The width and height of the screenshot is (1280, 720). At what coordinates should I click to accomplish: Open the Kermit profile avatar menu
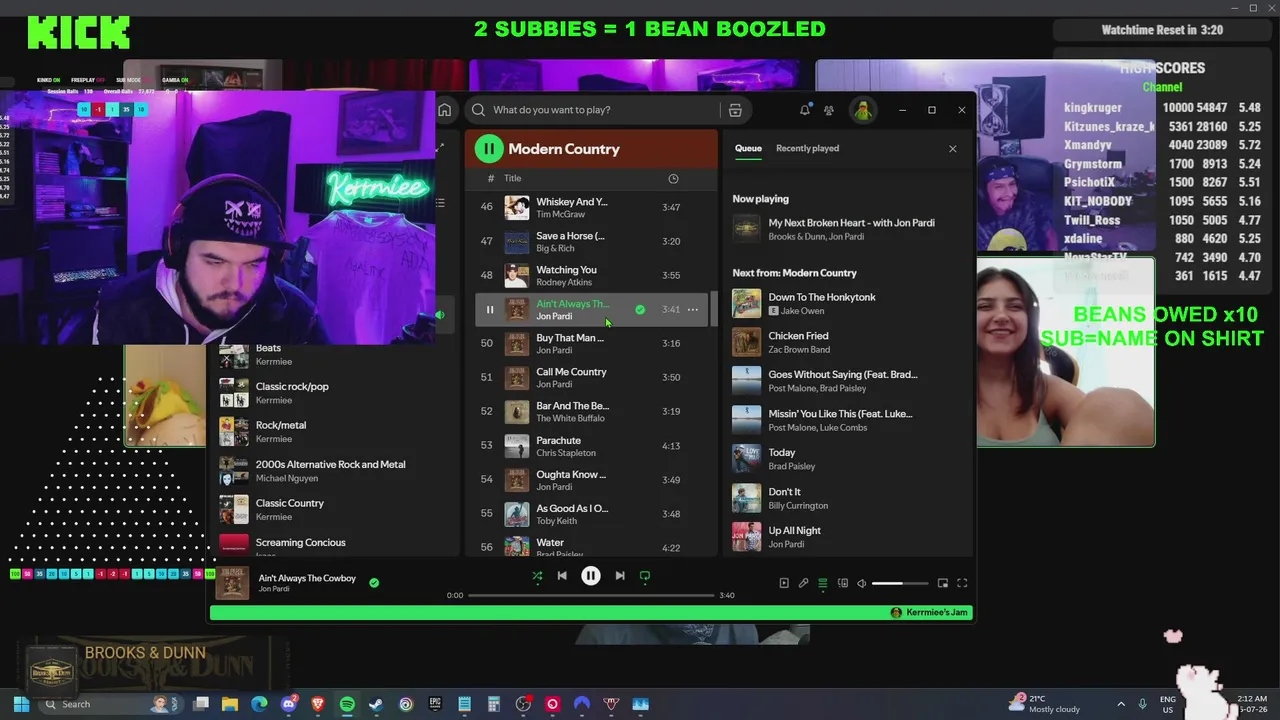coord(862,110)
